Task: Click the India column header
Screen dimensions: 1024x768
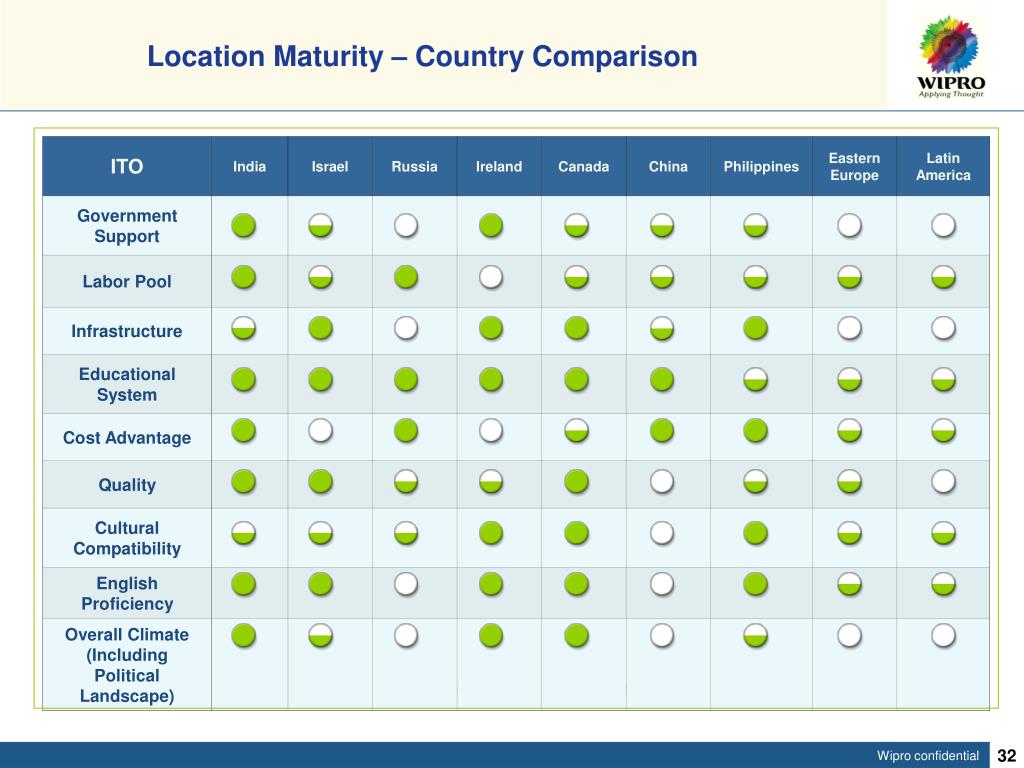Action: [x=249, y=167]
